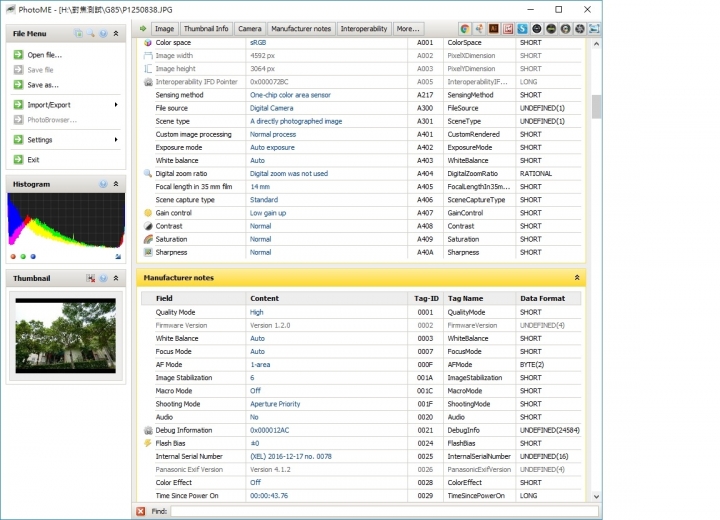Switch to the Image tab
The height and width of the screenshot is (520, 720).
tap(164, 28)
